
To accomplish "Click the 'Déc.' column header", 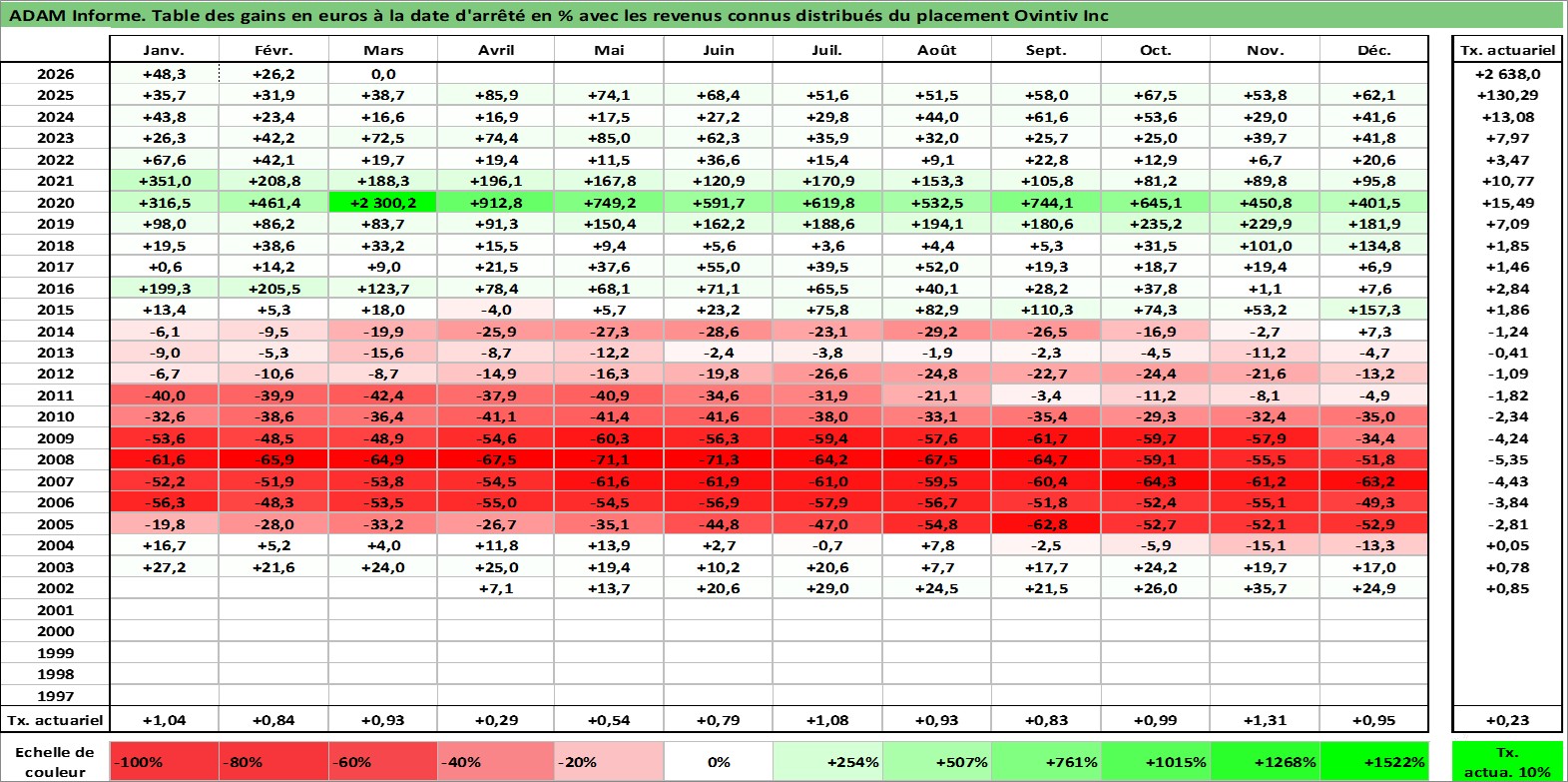I will [1374, 50].
